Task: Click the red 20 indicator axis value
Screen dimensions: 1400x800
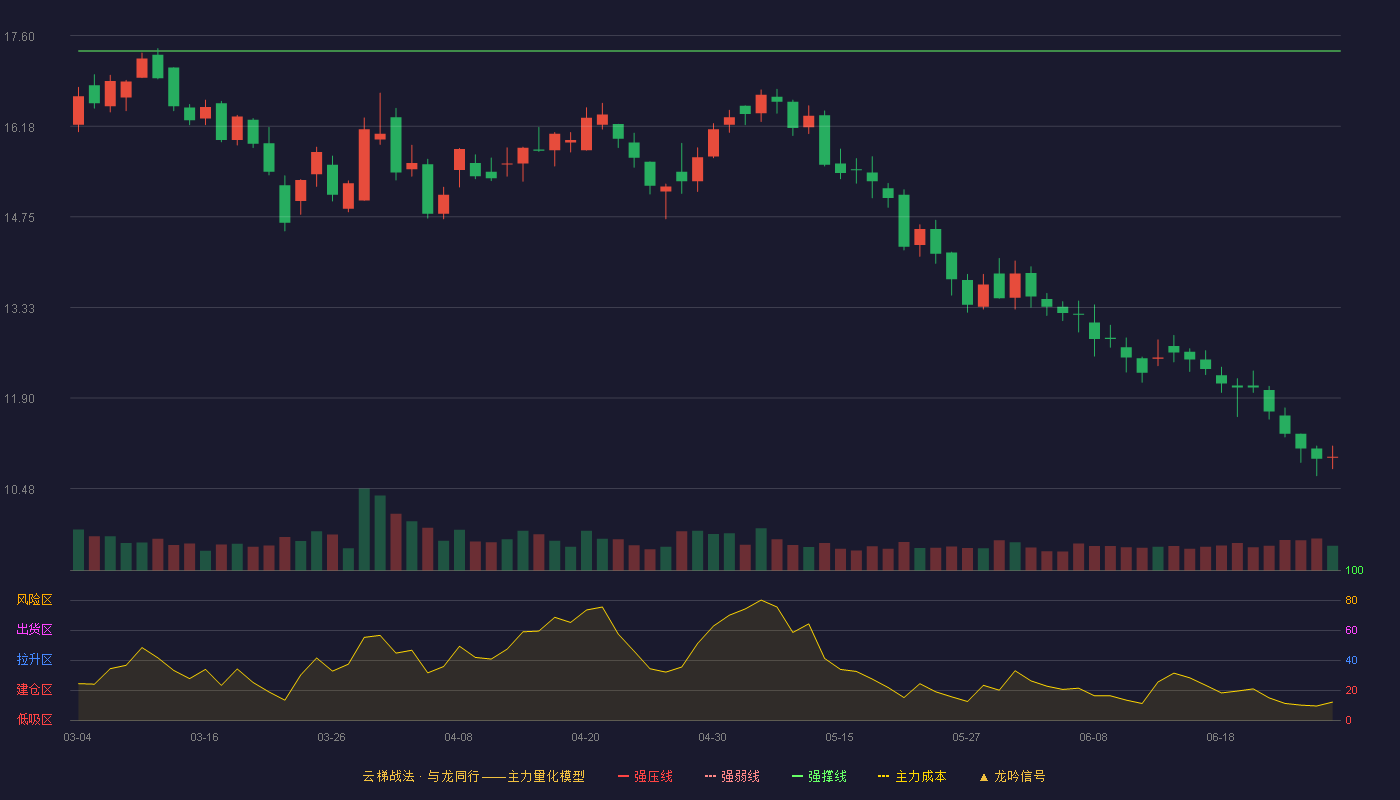Action: pos(1351,690)
